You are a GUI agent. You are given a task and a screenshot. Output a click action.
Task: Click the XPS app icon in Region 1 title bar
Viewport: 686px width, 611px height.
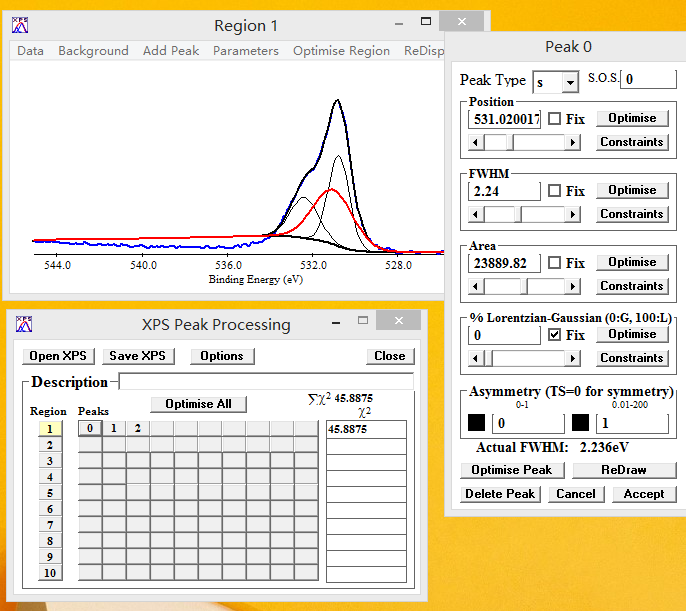point(20,25)
